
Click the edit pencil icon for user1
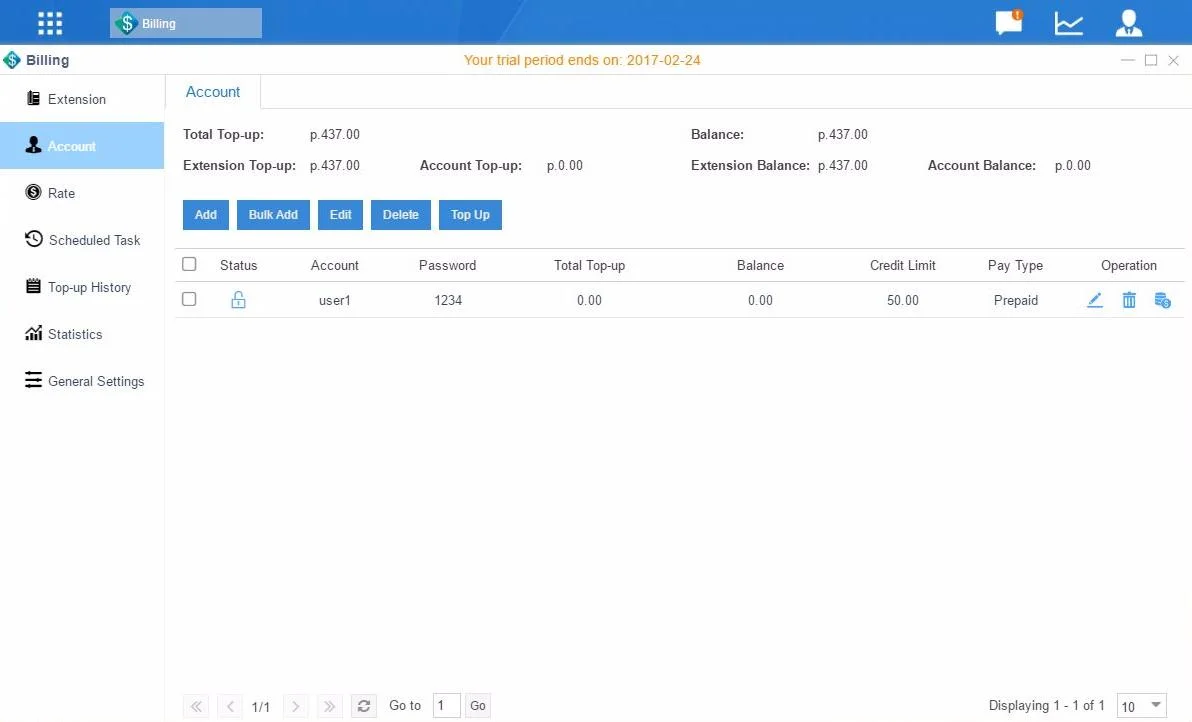1095,300
